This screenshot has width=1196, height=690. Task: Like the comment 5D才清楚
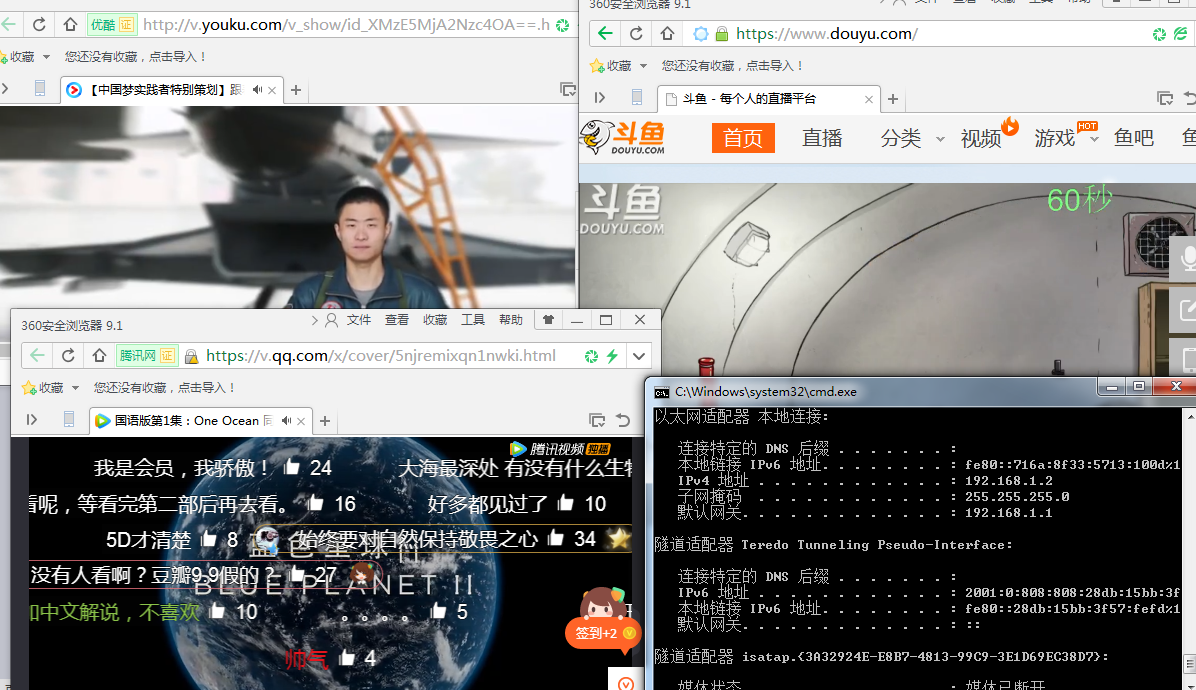point(208,539)
